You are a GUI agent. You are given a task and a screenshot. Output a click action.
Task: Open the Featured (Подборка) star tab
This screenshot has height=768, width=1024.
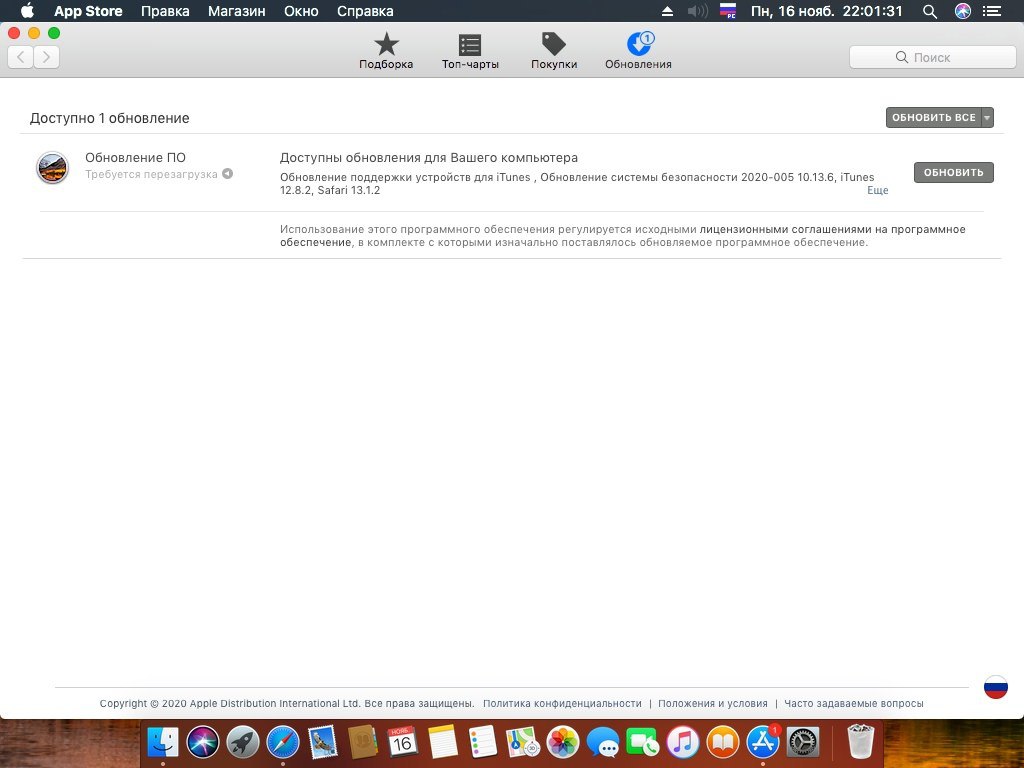(386, 51)
